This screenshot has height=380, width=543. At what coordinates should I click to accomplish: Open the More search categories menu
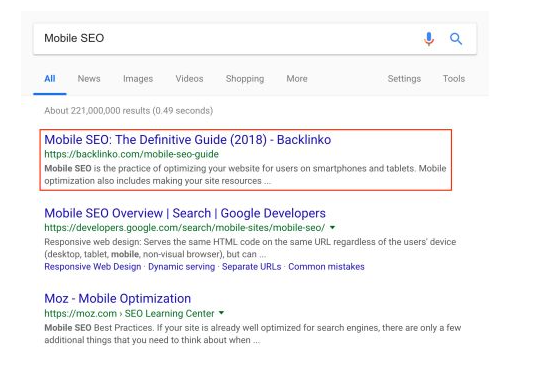click(x=297, y=79)
